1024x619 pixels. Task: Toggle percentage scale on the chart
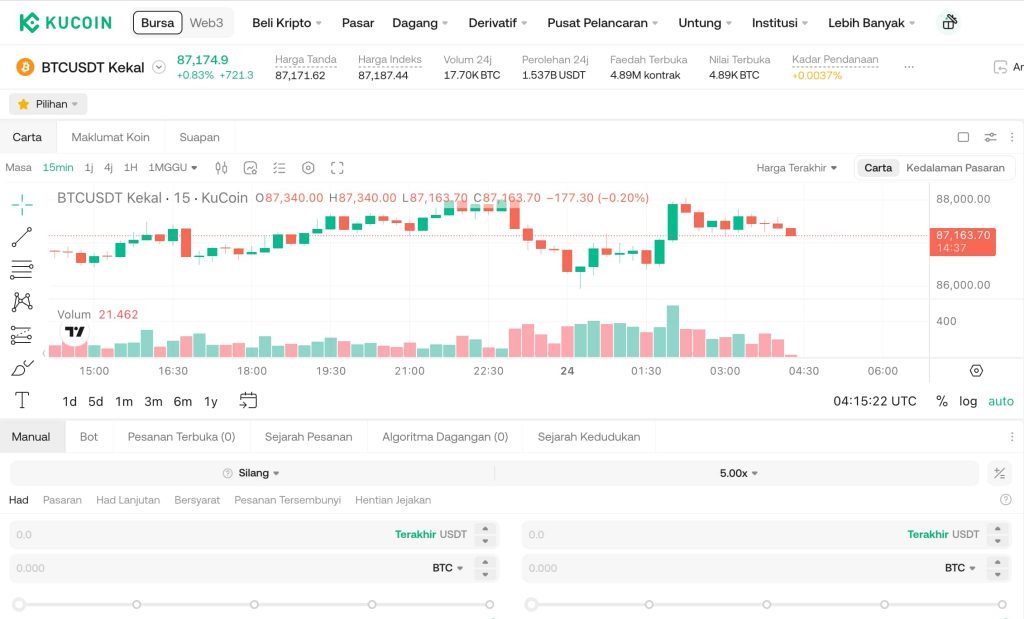pyautogui.click(x=941, y=400)
